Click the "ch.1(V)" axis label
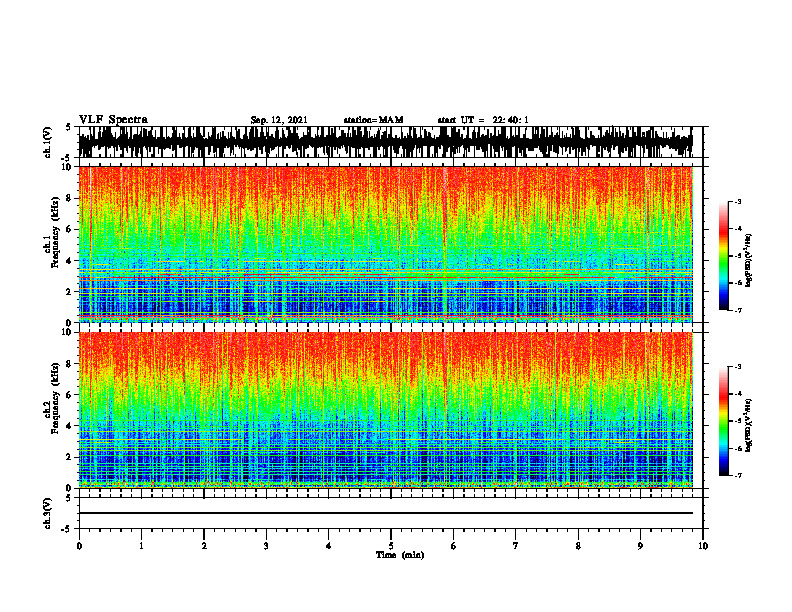Viewport: 792px width, 612px height. pos(48,142)
